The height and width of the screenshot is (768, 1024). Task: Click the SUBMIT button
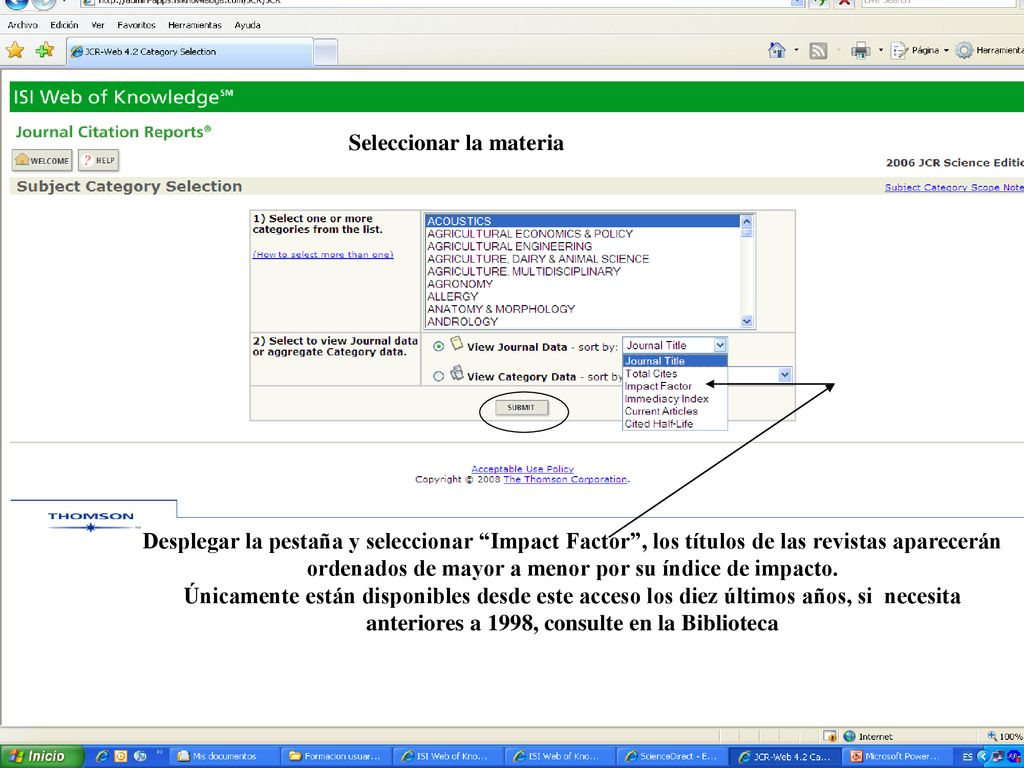[x=521, y=408]
